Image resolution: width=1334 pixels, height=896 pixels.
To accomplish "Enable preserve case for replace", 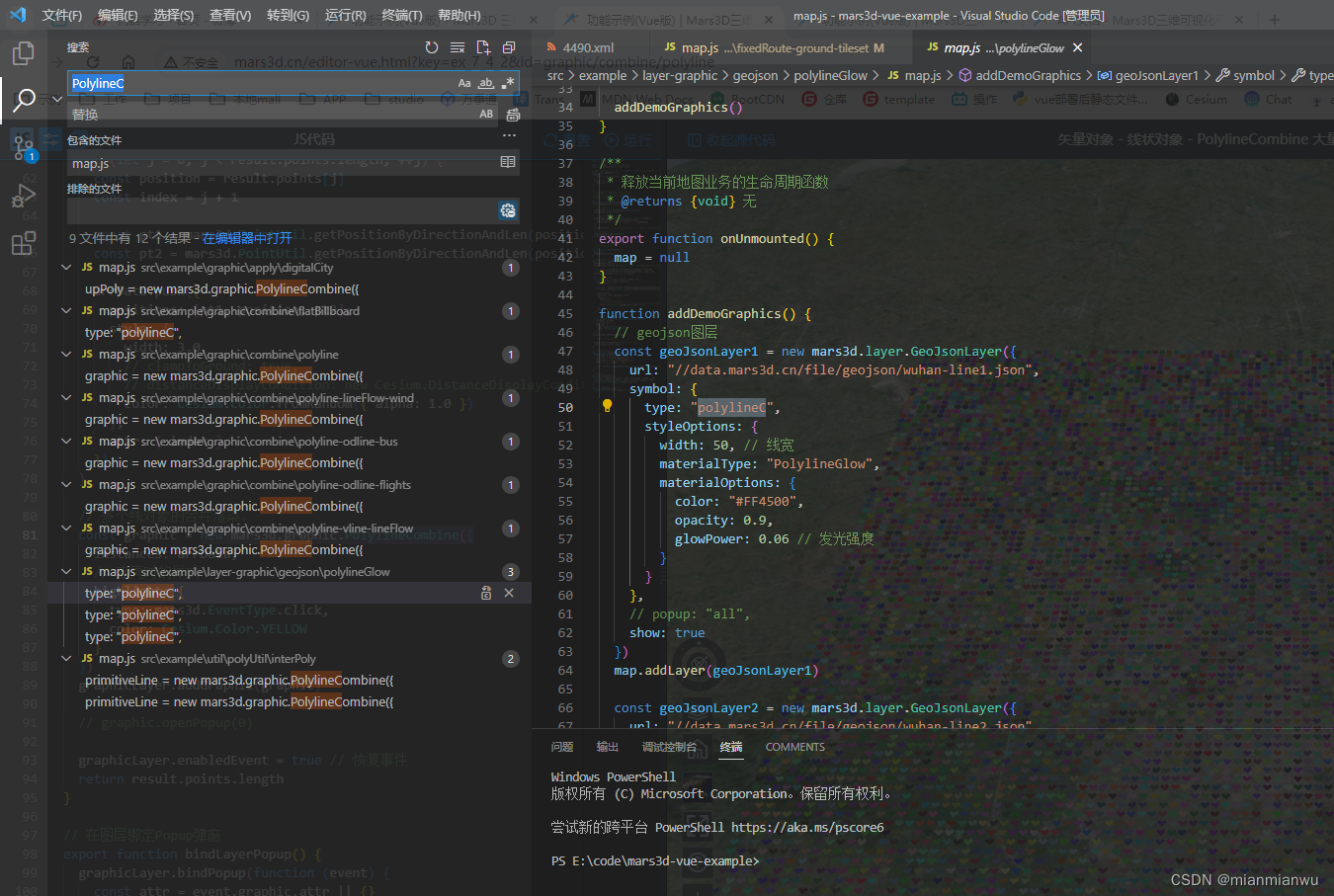I will pos(486,114).
